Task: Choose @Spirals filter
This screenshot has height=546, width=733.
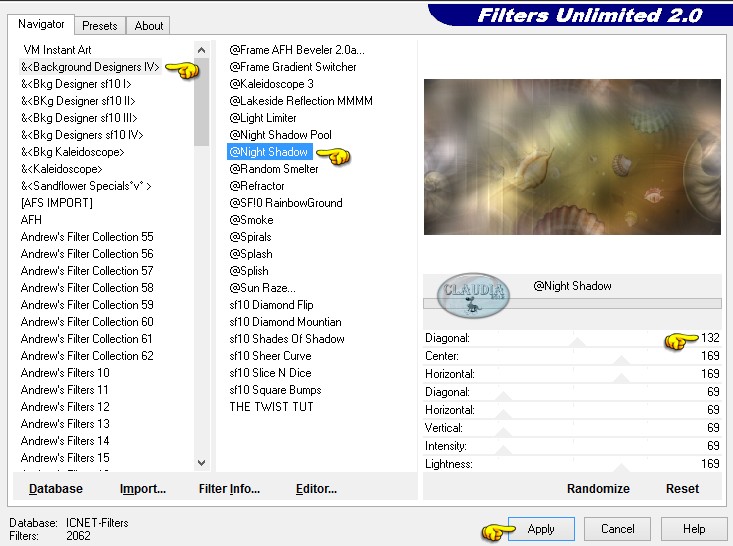Action: tap(250, 237)
